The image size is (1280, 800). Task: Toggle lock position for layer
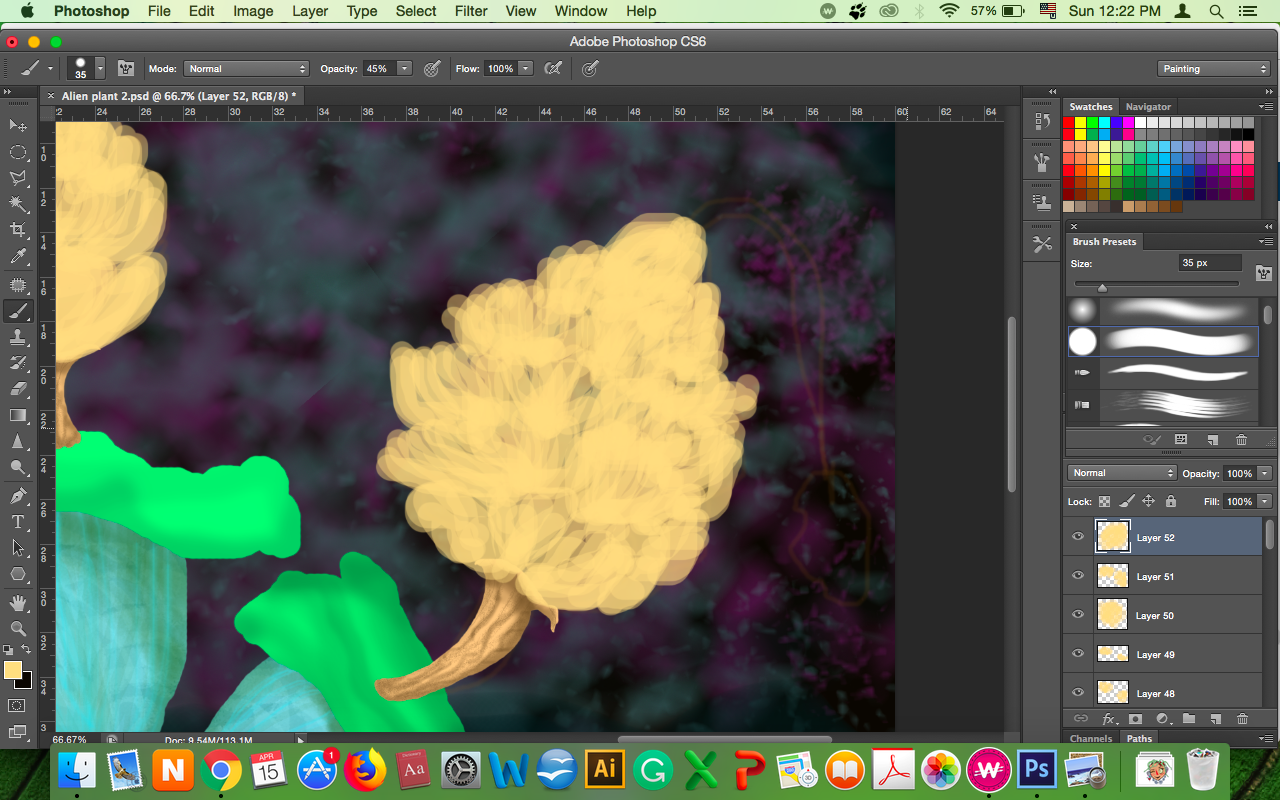(1149, 501)
